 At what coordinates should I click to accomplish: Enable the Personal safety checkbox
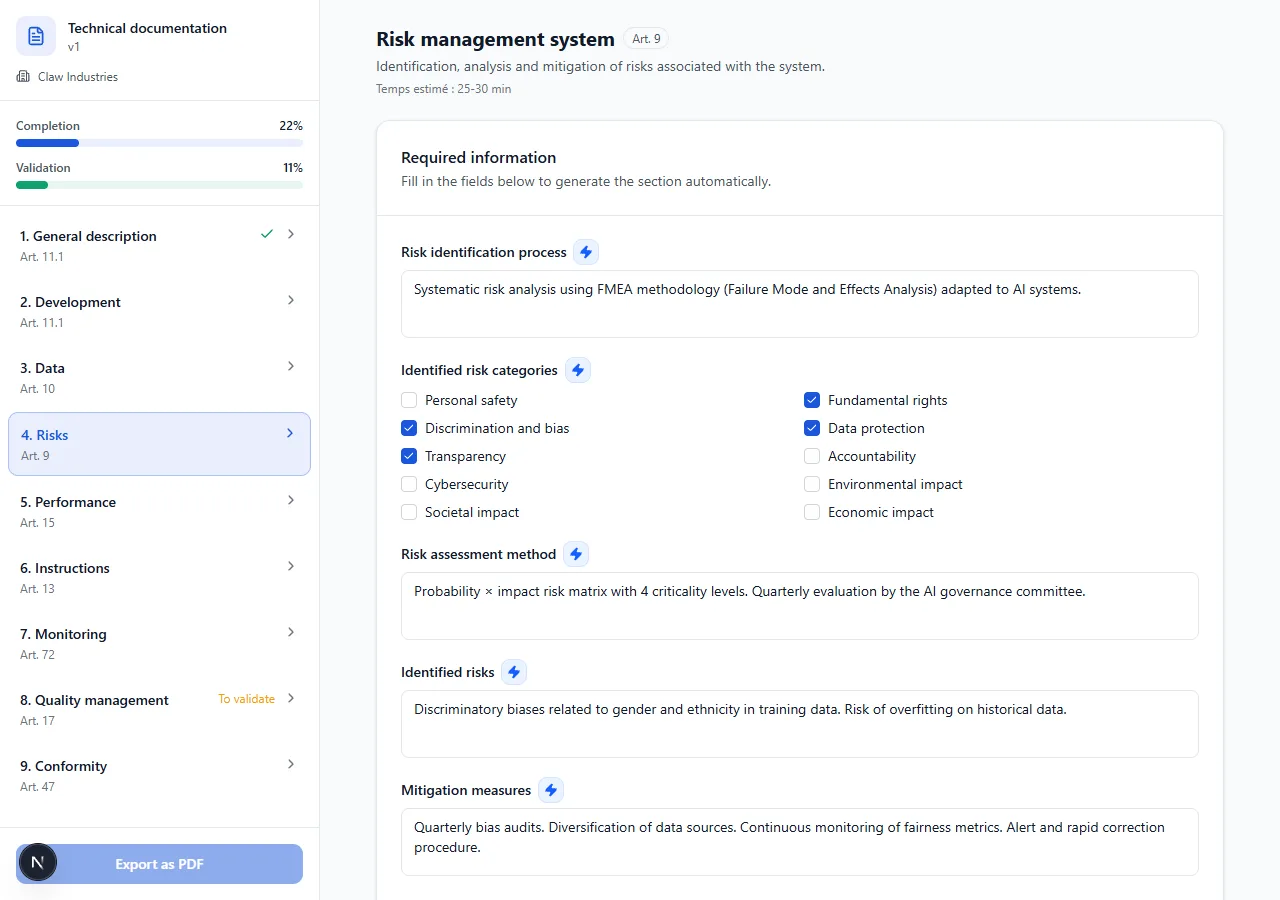click(x=409, y=400)
